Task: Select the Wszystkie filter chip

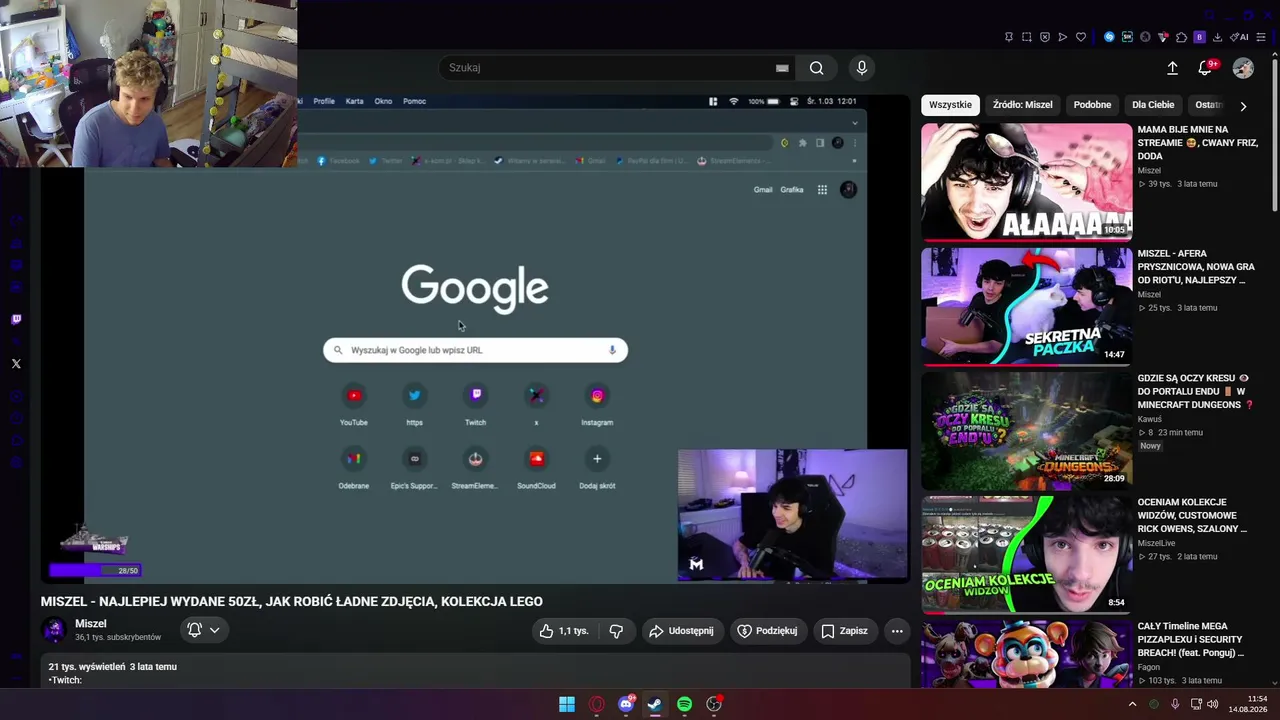Action: click(x=950, y=105)
